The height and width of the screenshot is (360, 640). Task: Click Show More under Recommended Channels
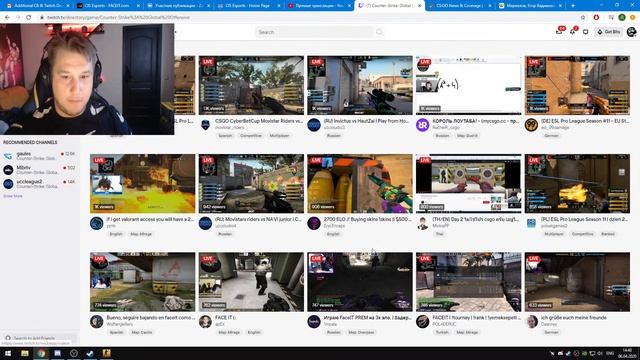tap(13, 196)
